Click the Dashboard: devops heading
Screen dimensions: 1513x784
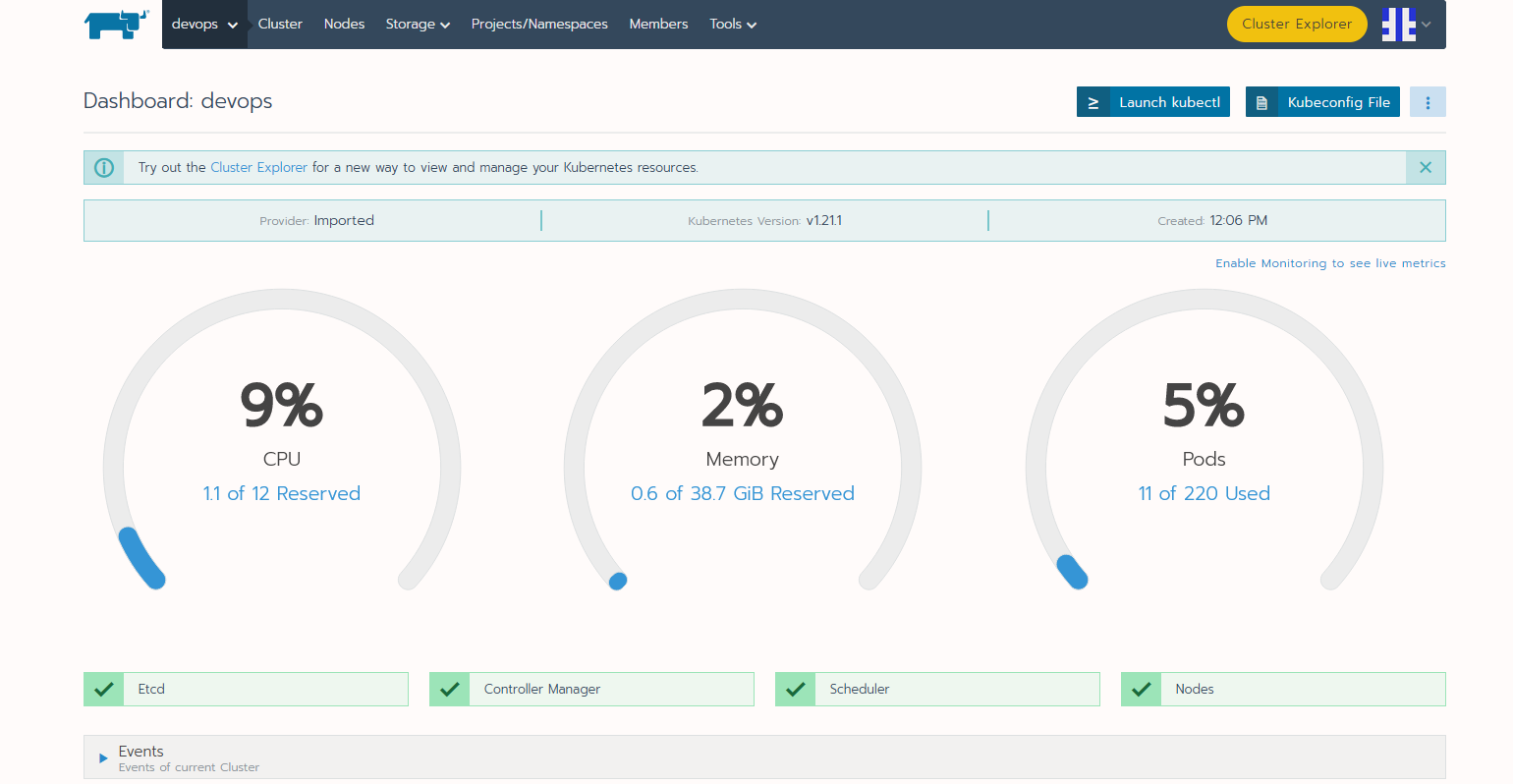(x=178, y=101)
